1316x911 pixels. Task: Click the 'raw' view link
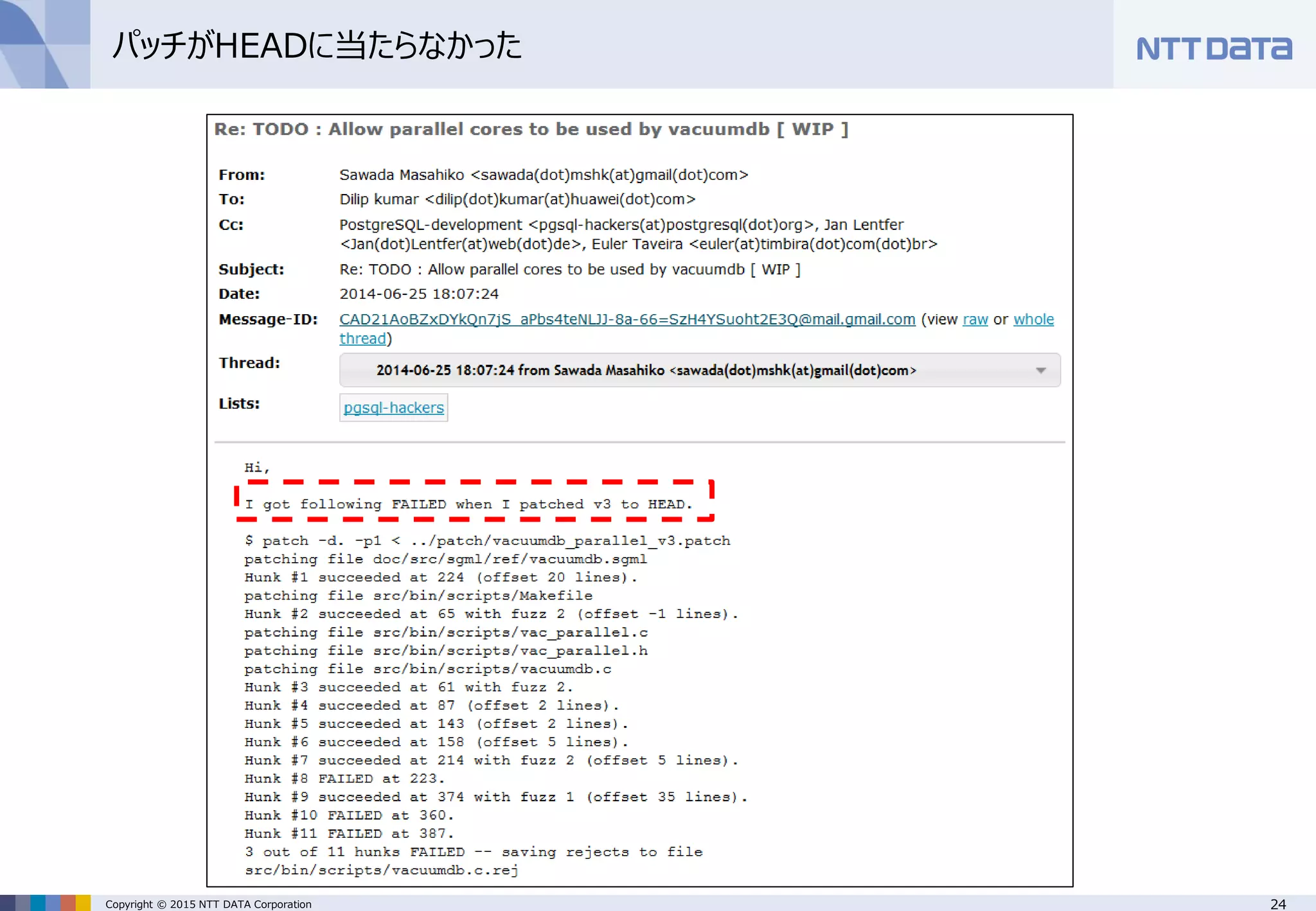pos(975,319)
